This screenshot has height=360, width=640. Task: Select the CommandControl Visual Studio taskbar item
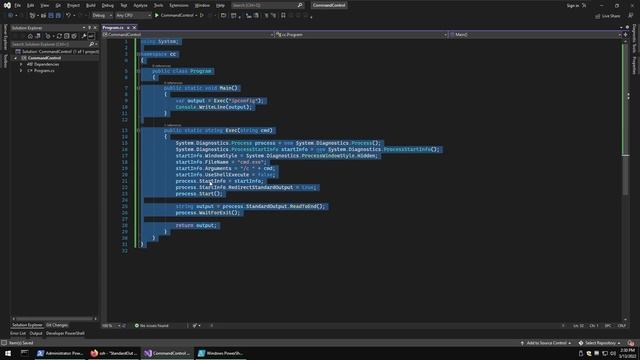tap(167, 353)
